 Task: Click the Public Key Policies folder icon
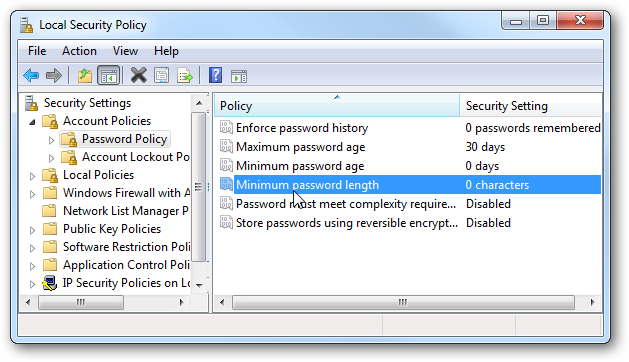[x=50, y=229]
